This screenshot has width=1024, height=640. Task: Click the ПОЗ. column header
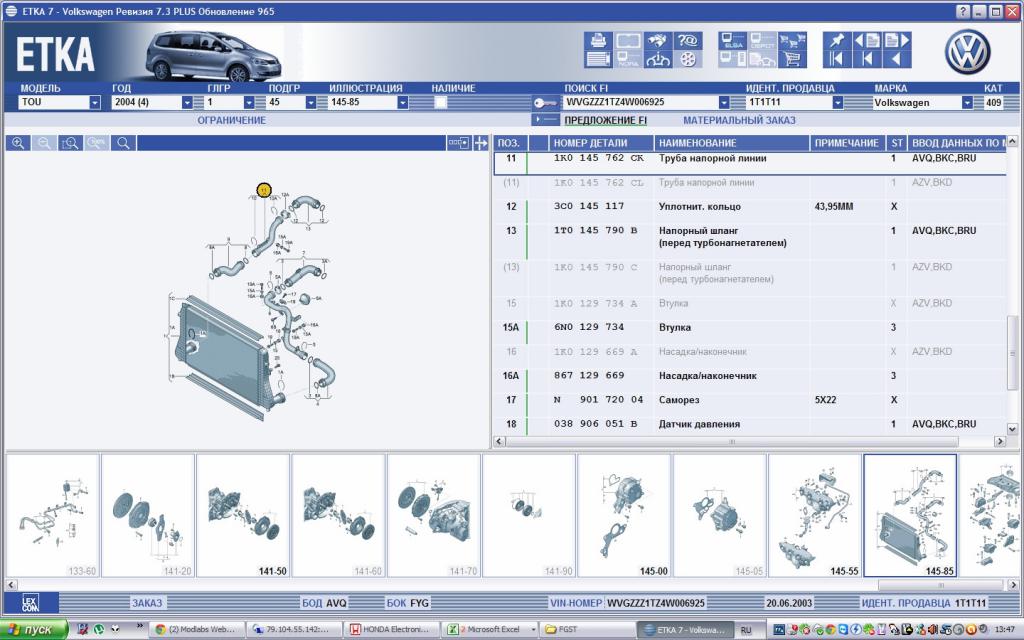click(509, 143)
